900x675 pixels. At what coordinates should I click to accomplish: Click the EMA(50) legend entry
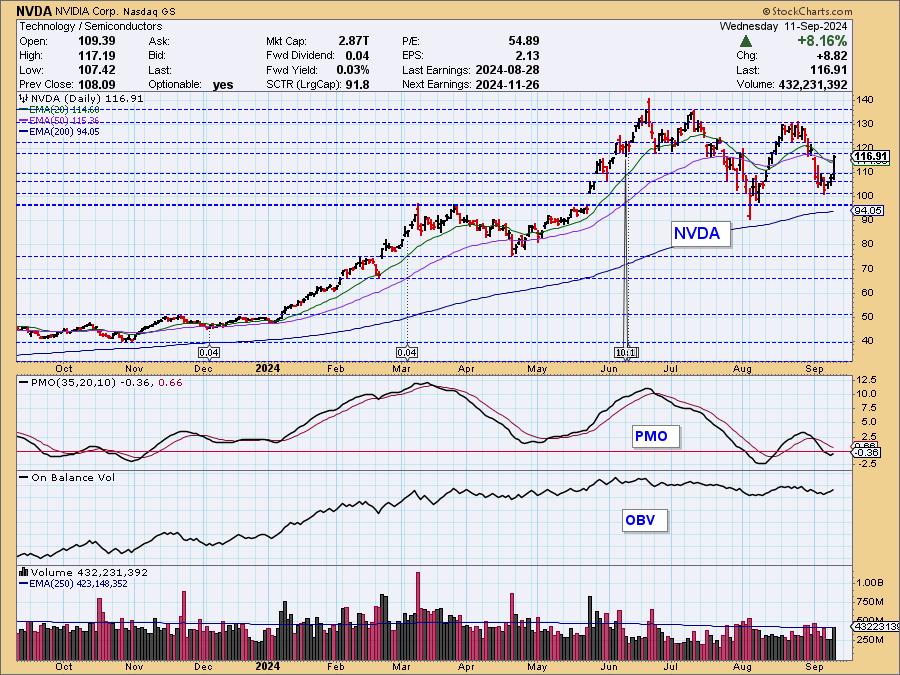click(x=59, y=121)
